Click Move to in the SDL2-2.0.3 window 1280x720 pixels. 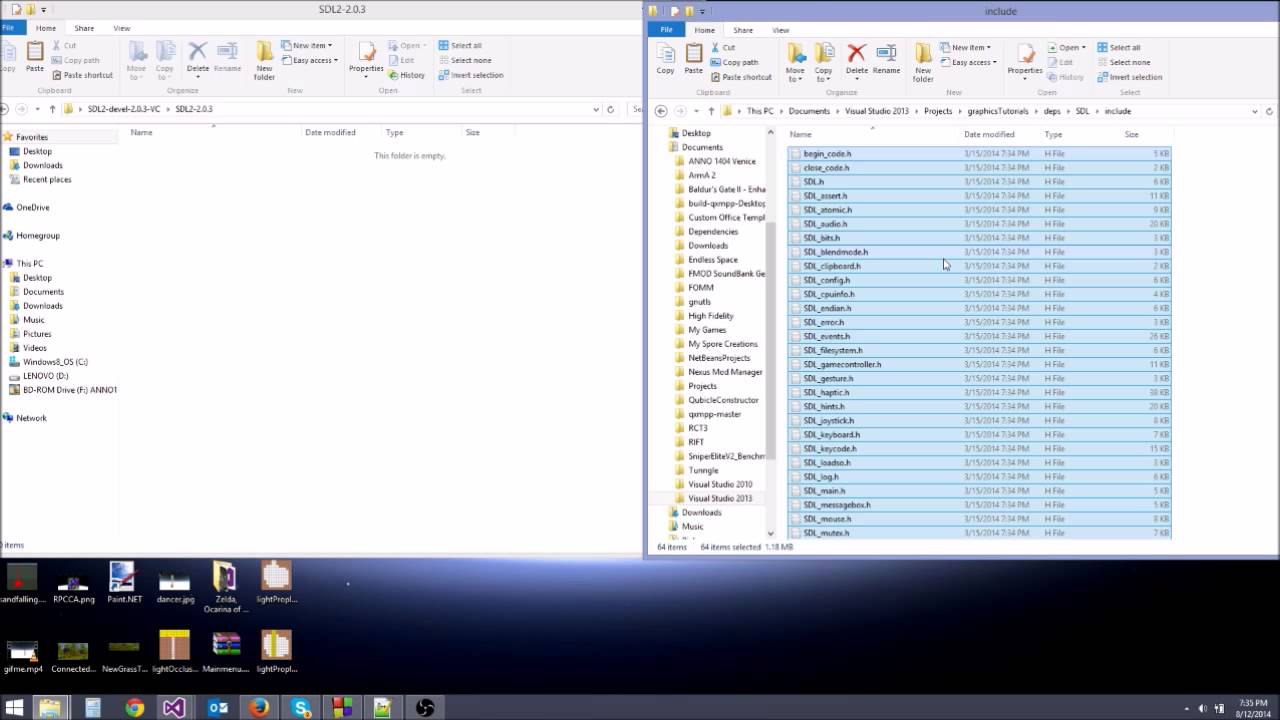138,61
